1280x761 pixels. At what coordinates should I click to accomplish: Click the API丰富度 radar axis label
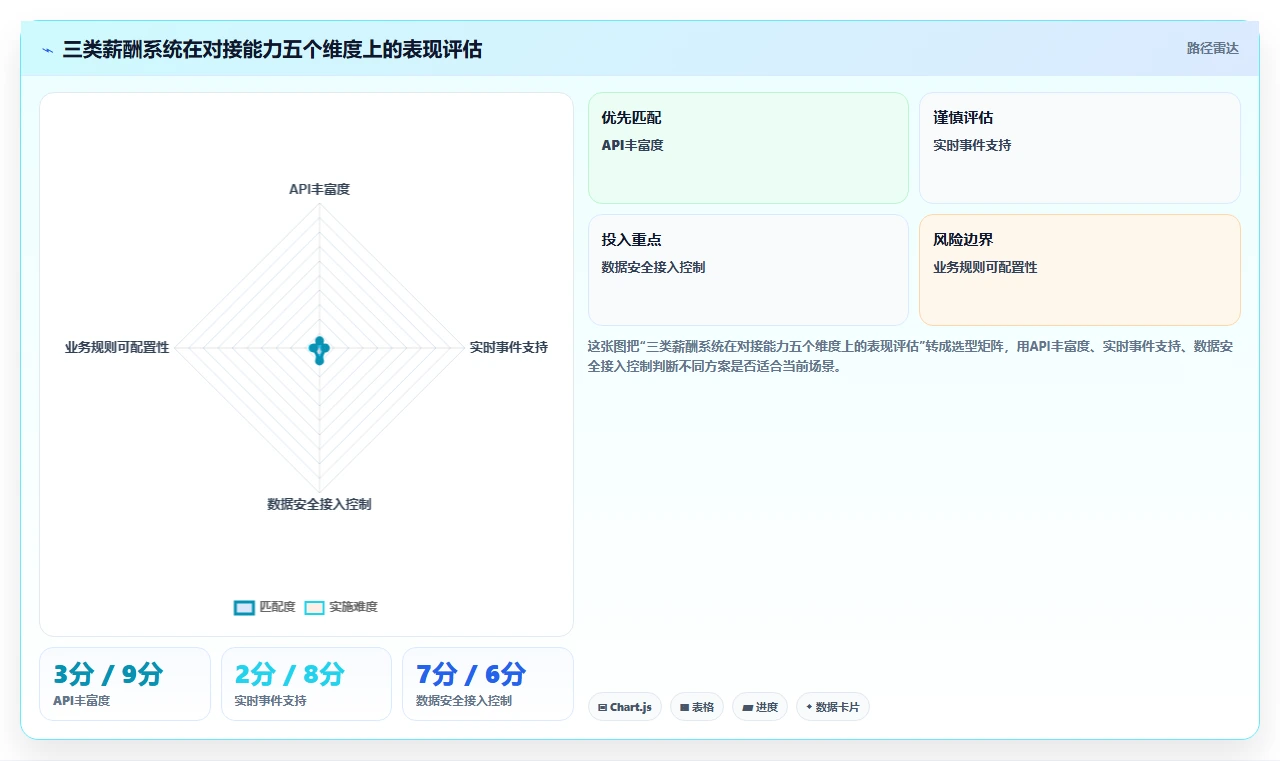click(319, 189)
